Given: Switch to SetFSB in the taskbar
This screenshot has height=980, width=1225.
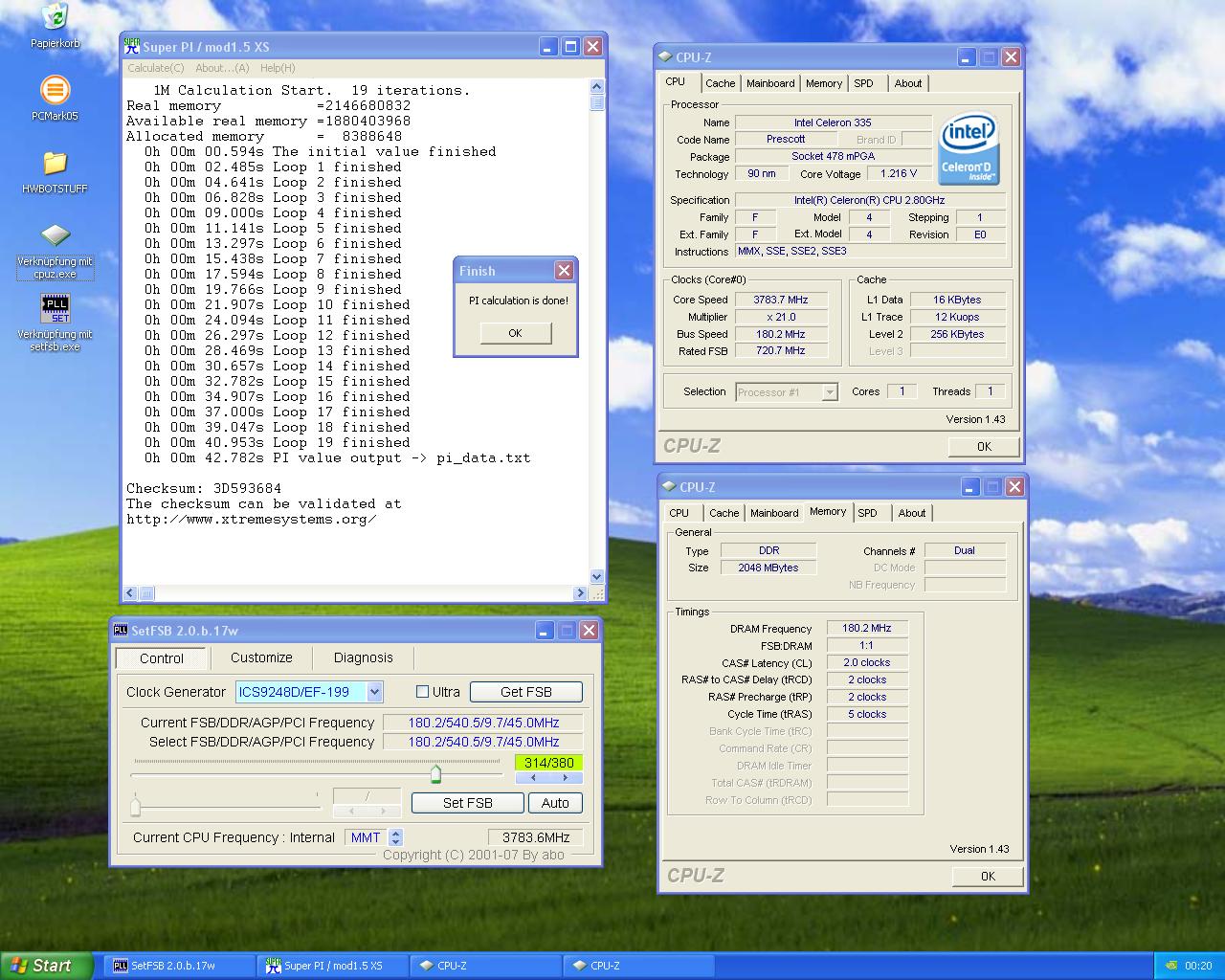Looking at the screenshot, I should (x=179, y=966).
